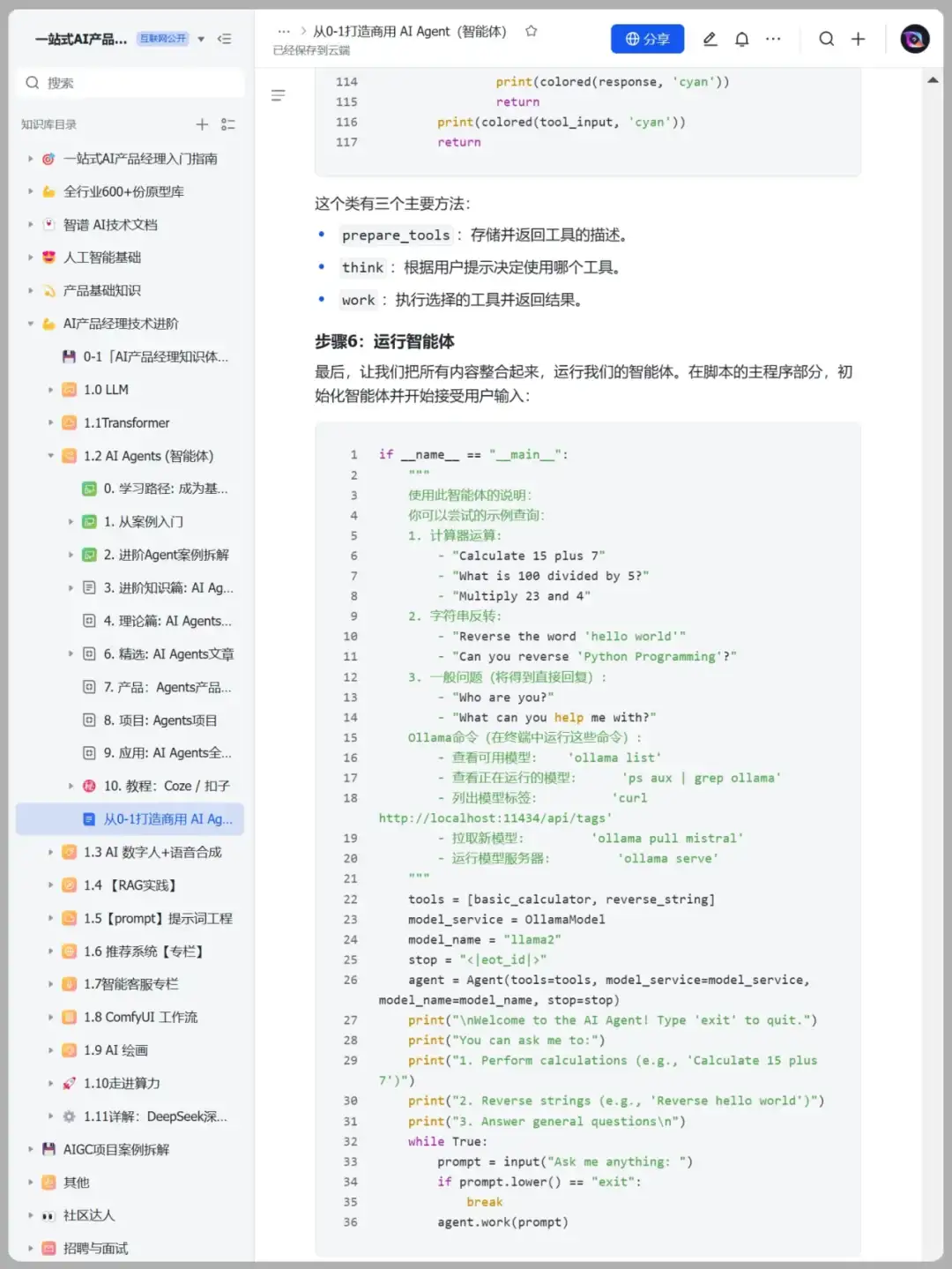The height and width of the screenshot is (1269, 952).
Task: Open the notifications bell icon
Action: (741, 39)
